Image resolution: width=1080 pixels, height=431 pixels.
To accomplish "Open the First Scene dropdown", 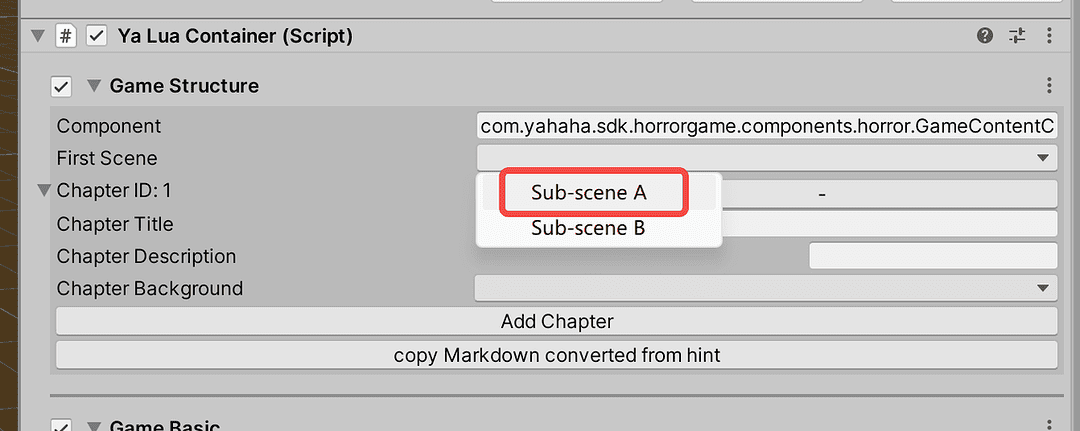I will [x=766, y=158].
